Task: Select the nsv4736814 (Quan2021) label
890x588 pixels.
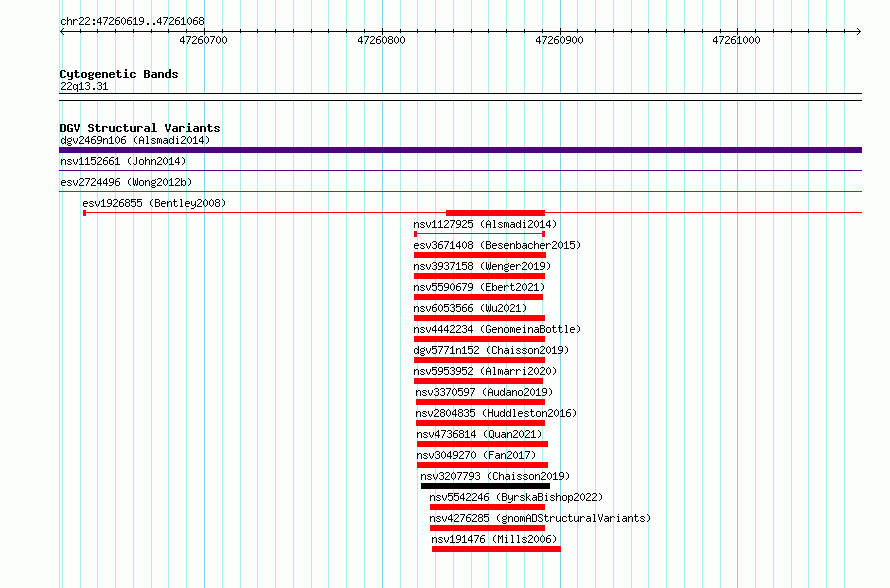Action: [479, 434]
